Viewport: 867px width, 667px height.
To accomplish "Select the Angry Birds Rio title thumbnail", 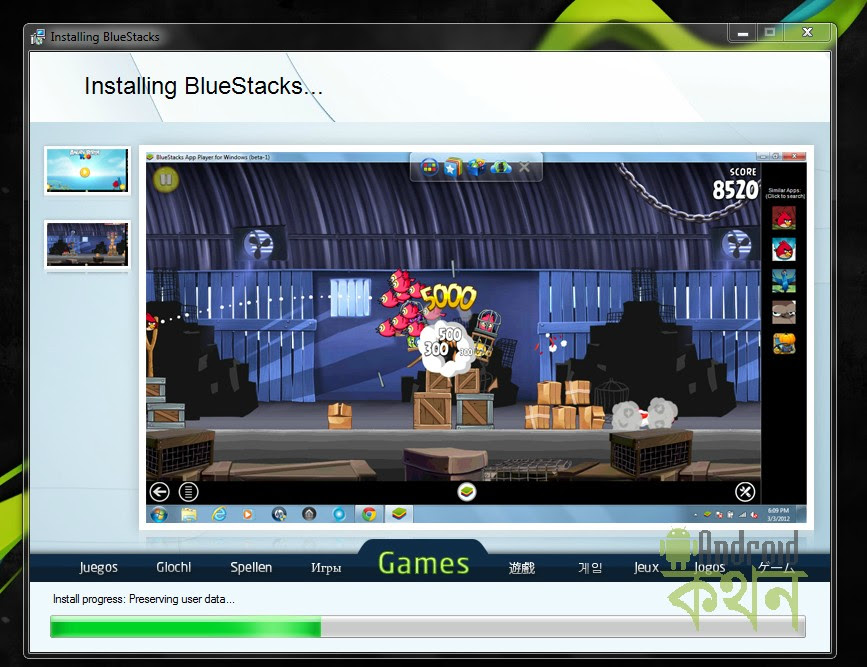I will coord(87,170).
